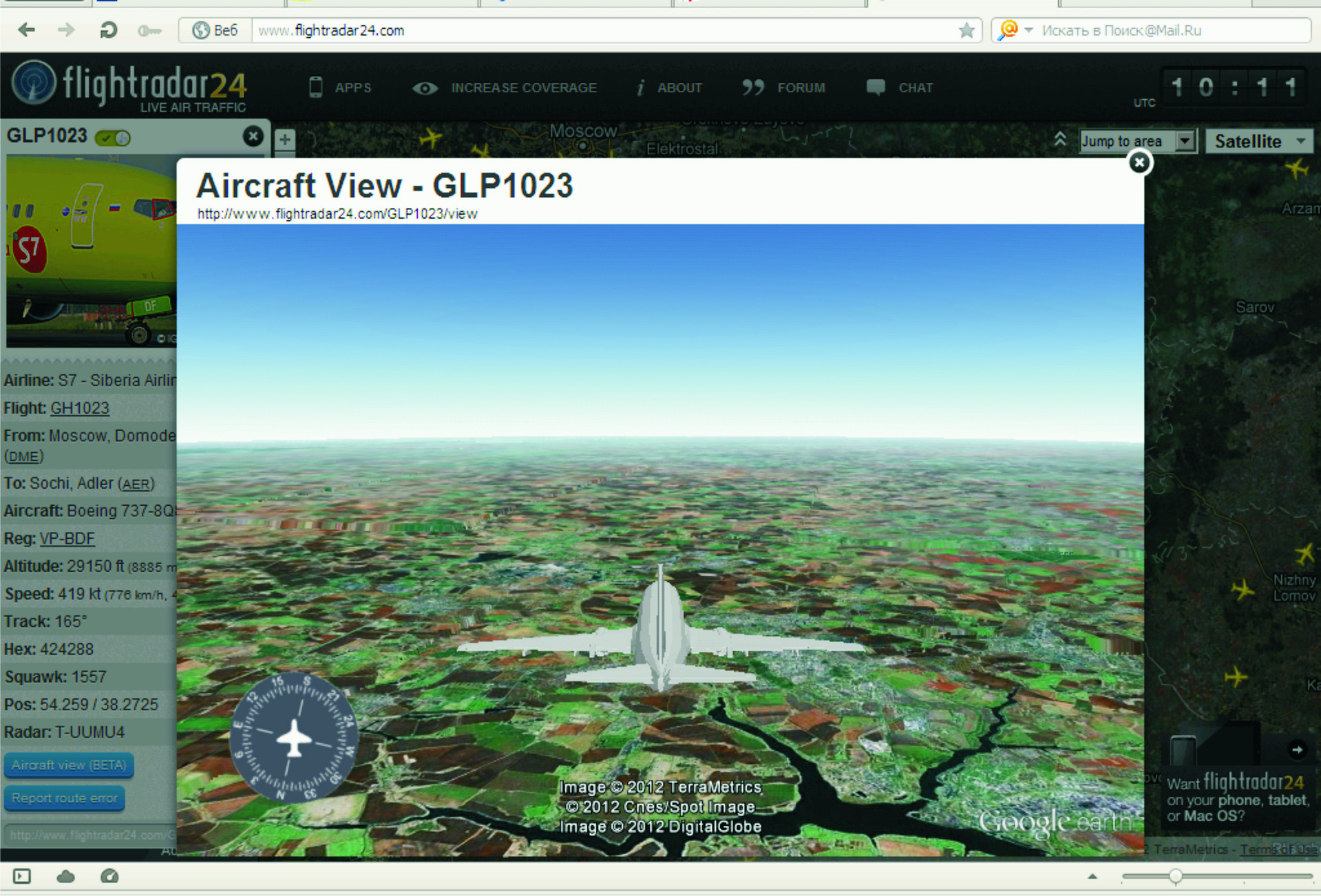
Task: Open the Terms of Use link
Action: 1279,849
